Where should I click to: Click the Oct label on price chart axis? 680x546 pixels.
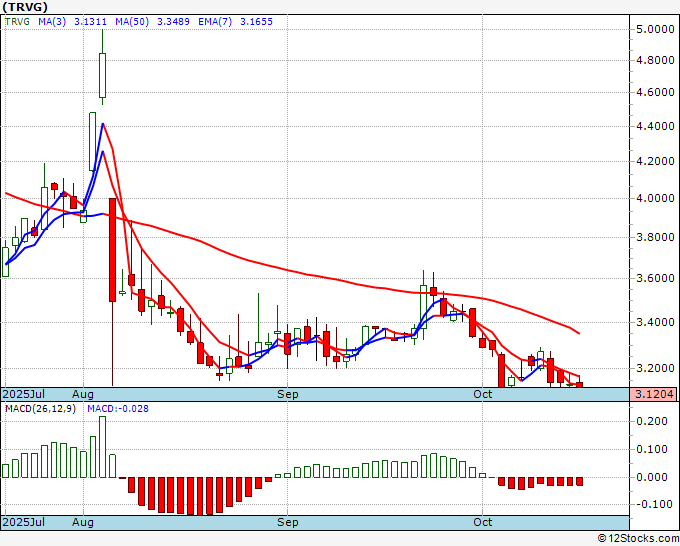click(483, 394)
